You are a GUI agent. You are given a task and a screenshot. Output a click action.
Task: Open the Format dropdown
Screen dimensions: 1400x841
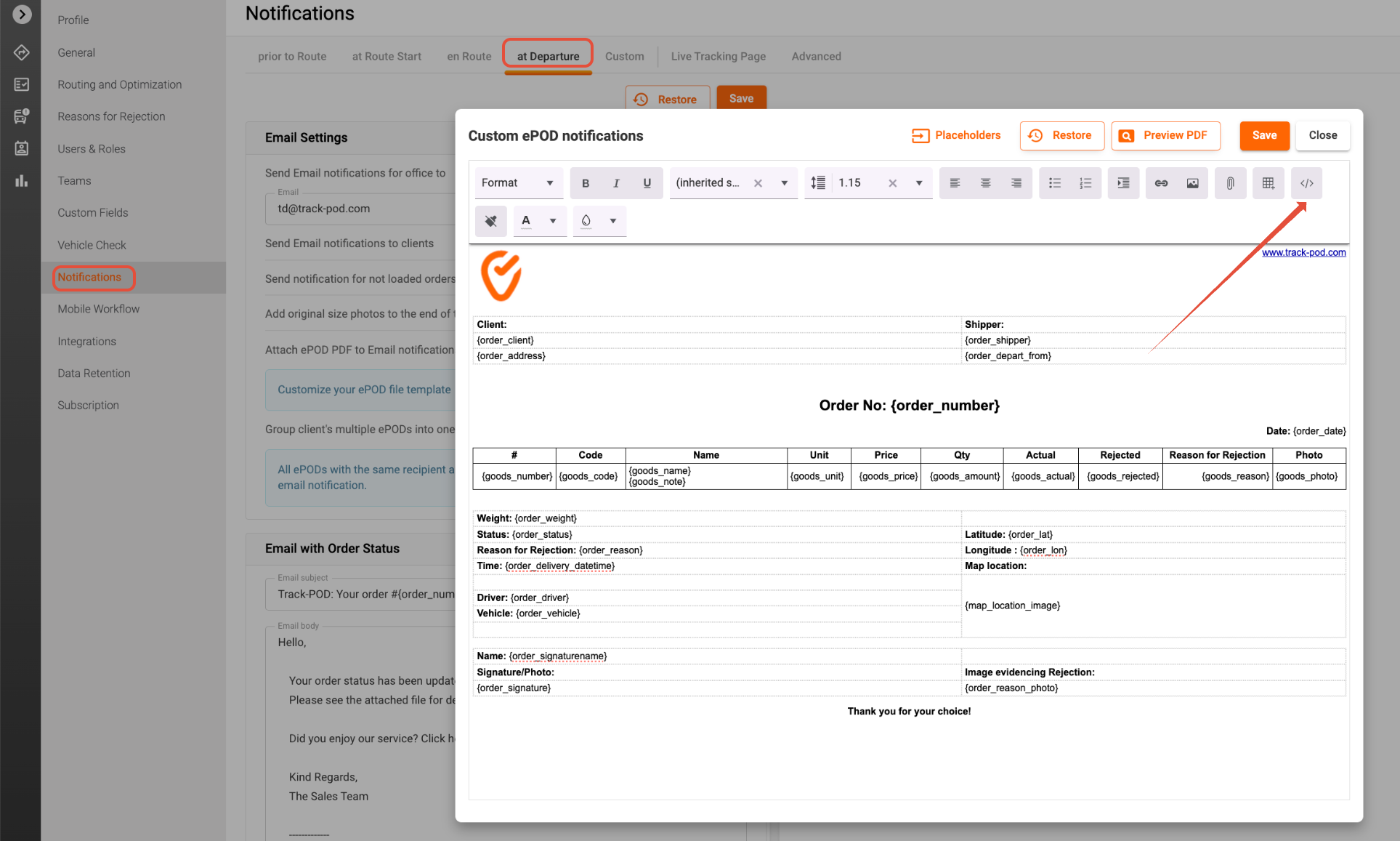[518, 183]
